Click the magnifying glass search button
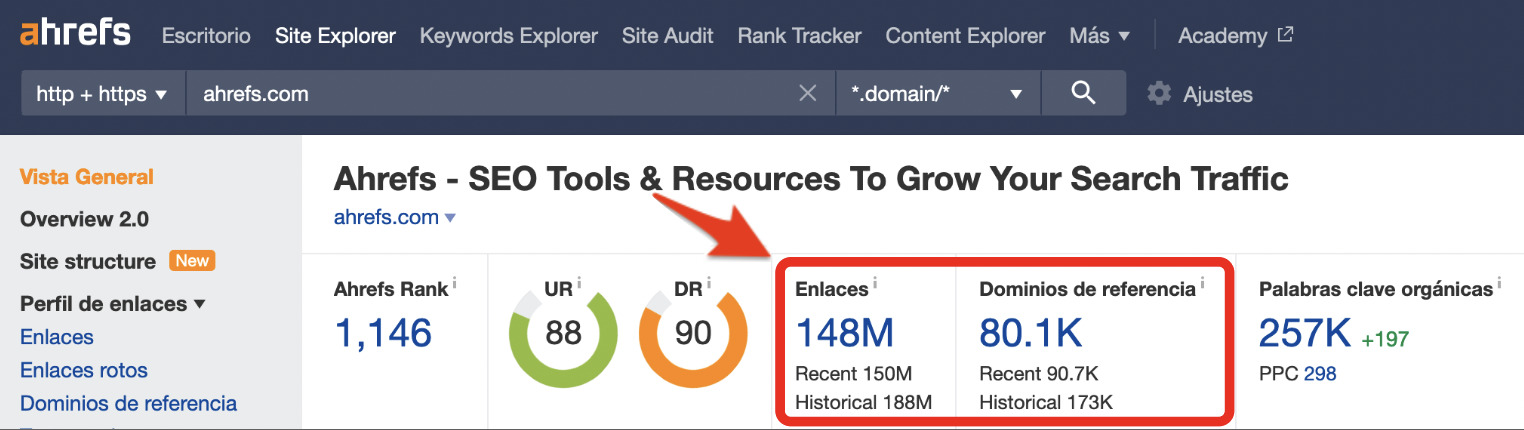The width and height of the screenshot is (1524, 430). [1083, 94]
